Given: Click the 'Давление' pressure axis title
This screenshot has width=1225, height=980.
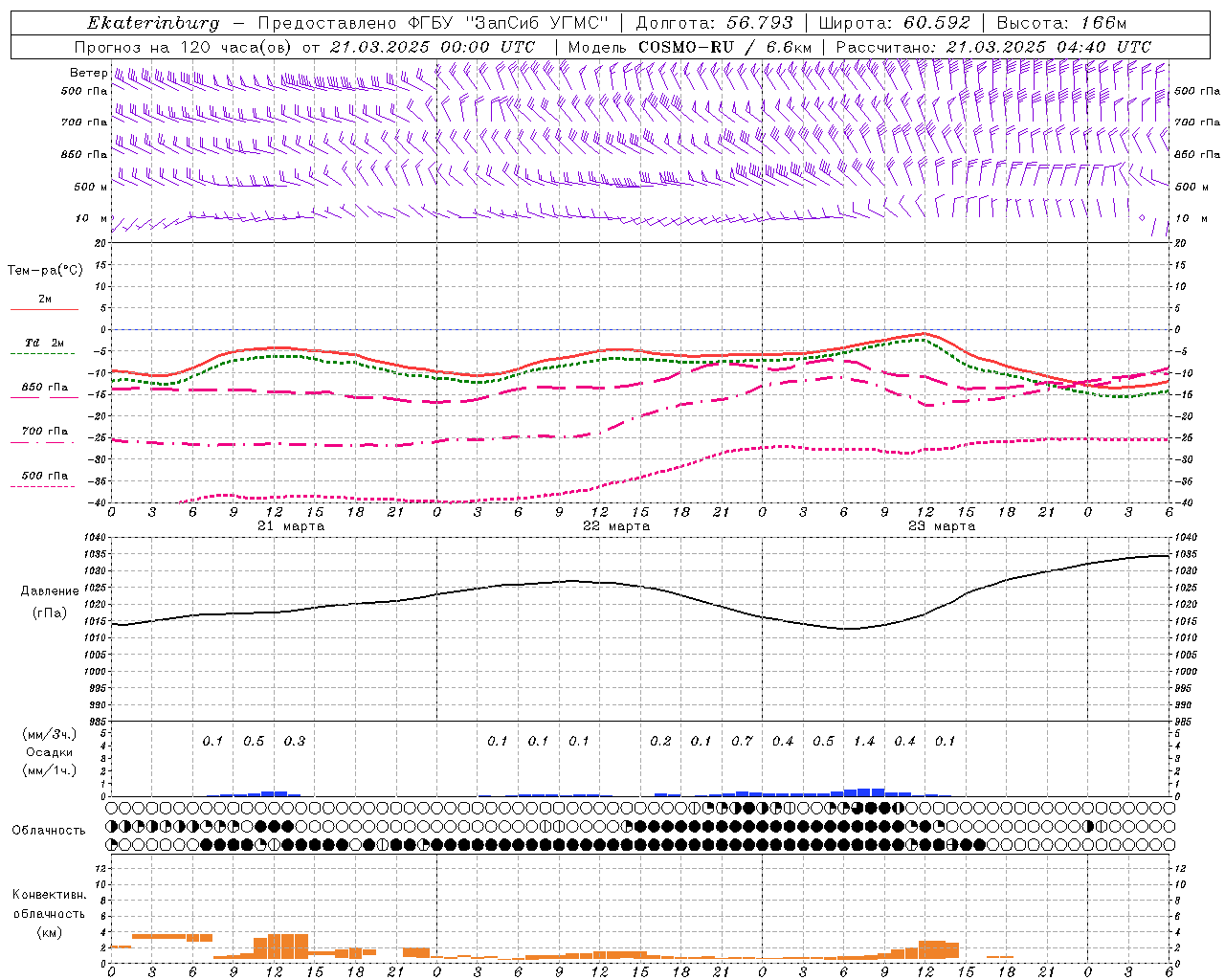Looking at the screenshot, I should click(x=50, y=591).
